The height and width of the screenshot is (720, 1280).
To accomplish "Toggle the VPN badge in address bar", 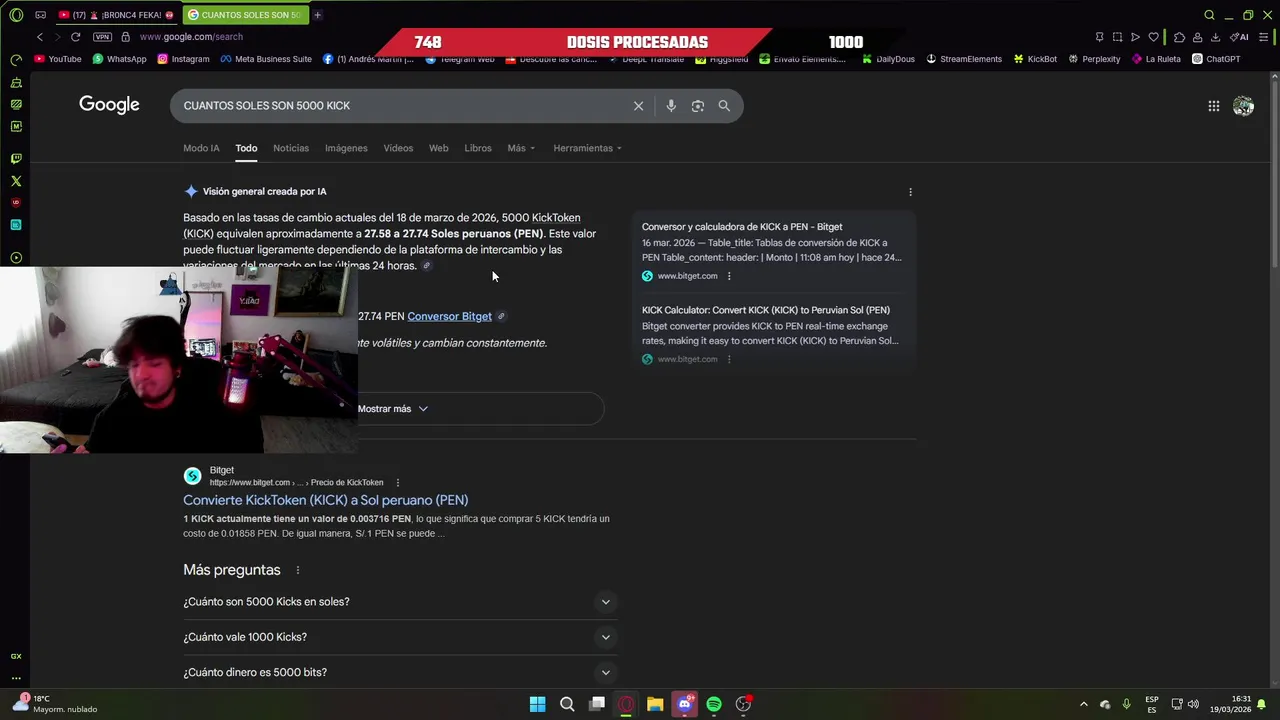I will [102, 37].
